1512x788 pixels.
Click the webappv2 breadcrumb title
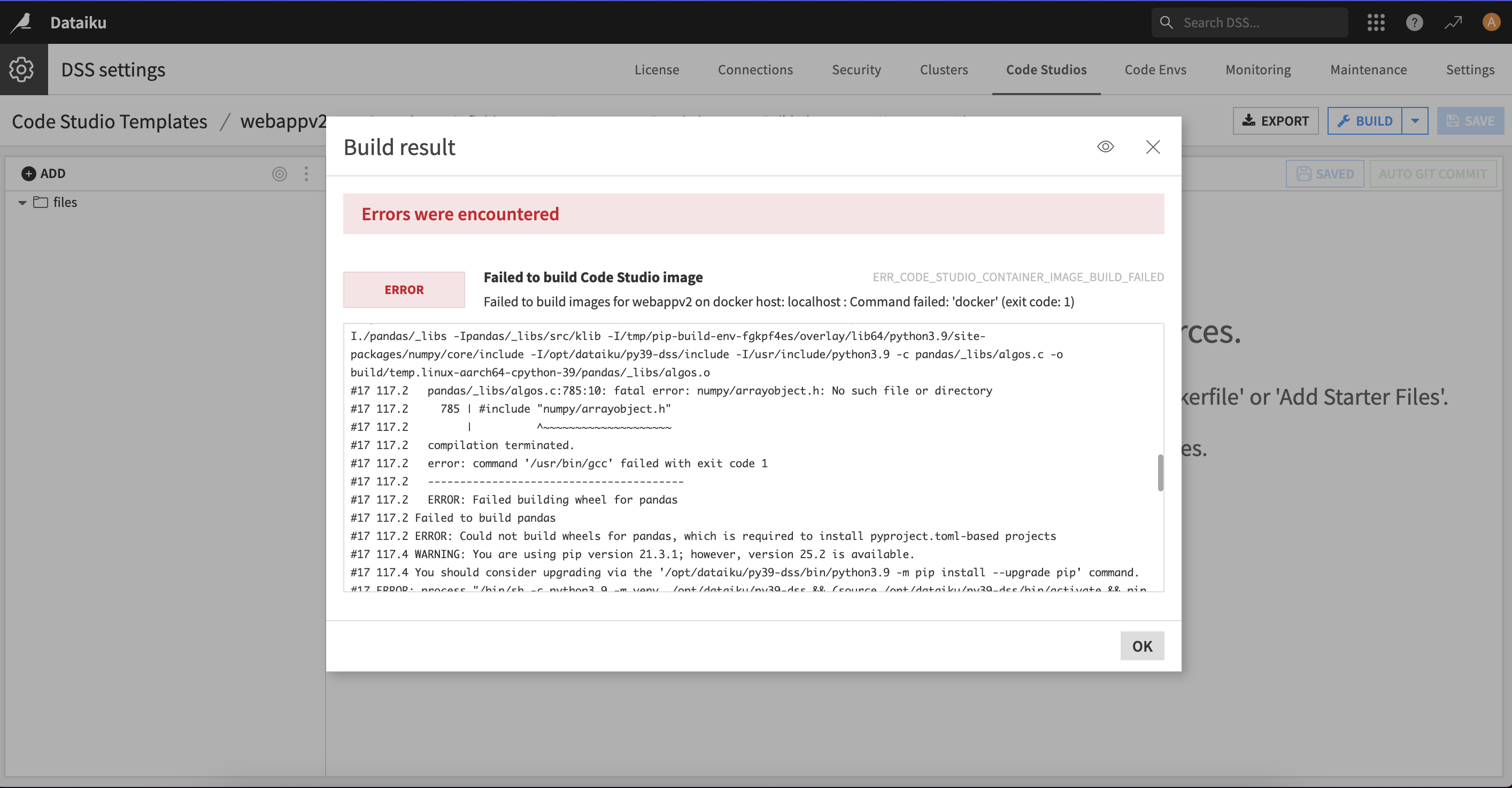click(x=283, y=121)
